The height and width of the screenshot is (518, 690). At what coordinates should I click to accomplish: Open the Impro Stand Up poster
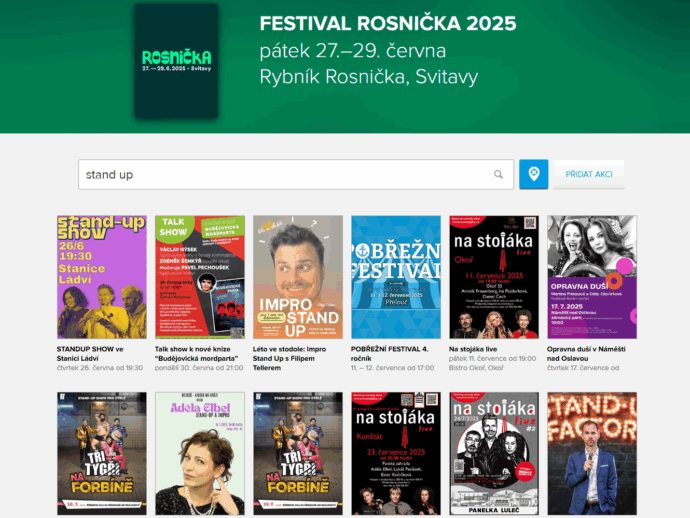tap(298, 277)
